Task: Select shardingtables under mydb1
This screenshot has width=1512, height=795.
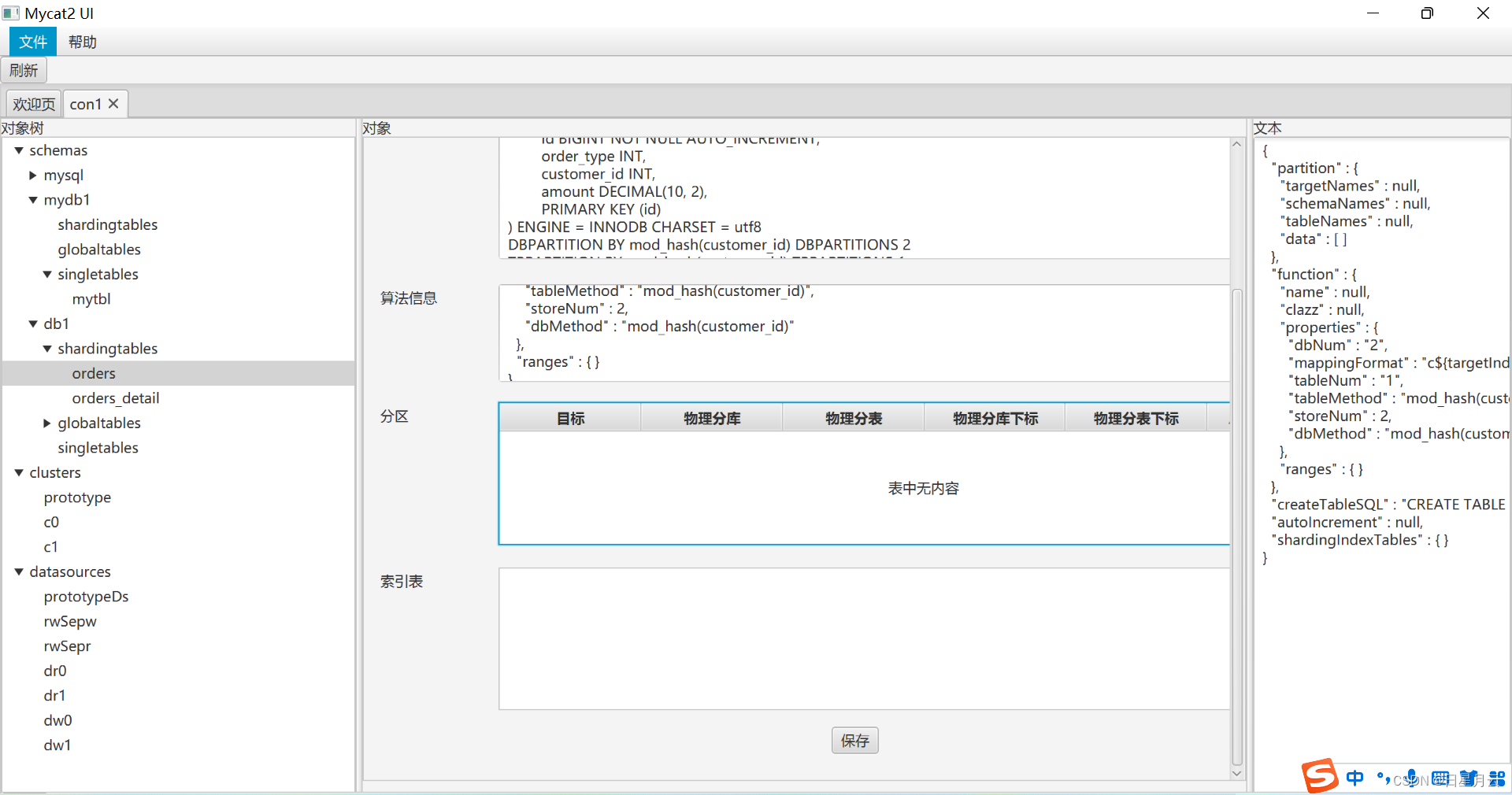Action: click(107, 225)
